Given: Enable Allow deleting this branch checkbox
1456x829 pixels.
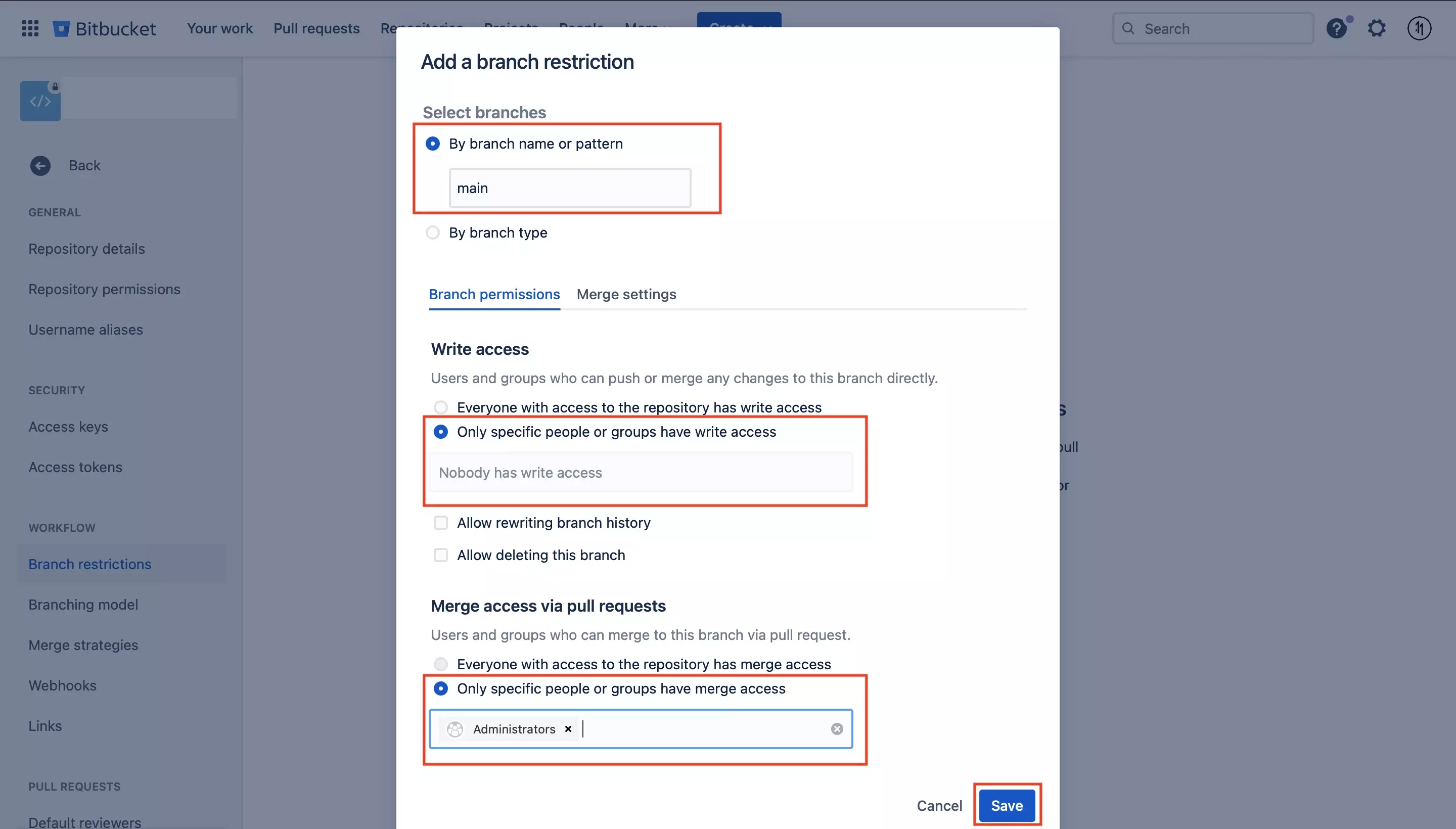Looking at the screenshot, I should click(440, 555).
